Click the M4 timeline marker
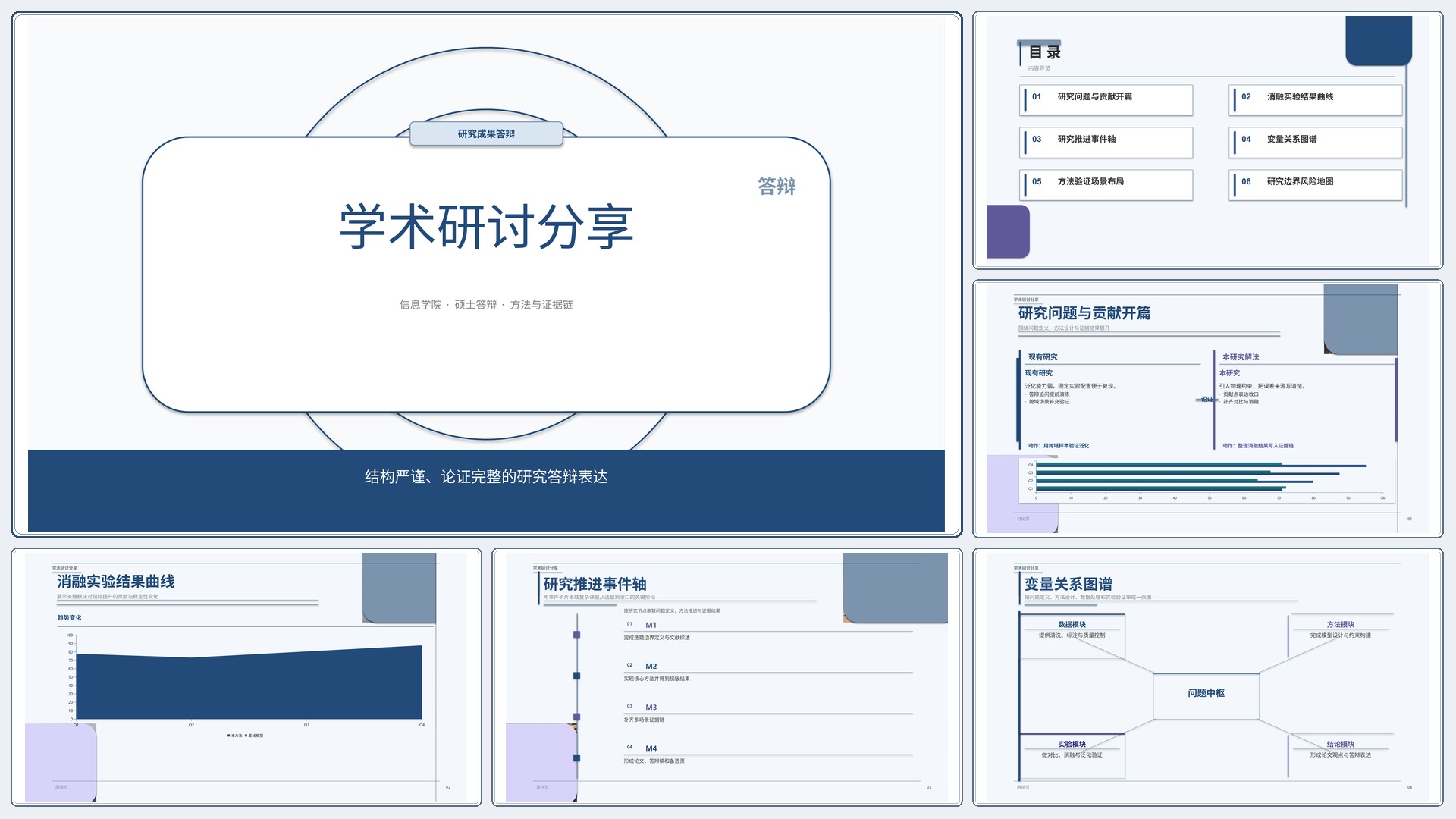 point(577,758)
